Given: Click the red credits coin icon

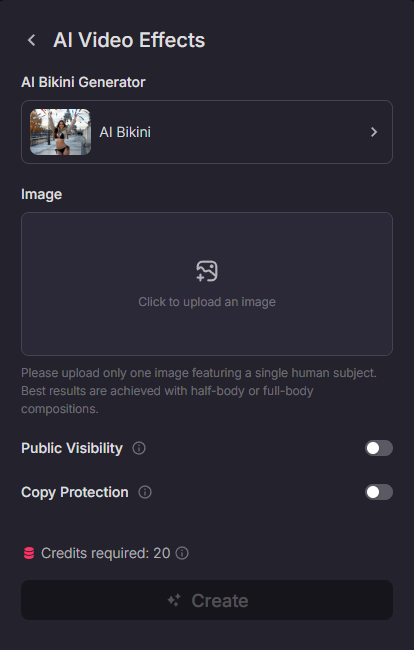Looking at the screenshot, I should (29, 553).
